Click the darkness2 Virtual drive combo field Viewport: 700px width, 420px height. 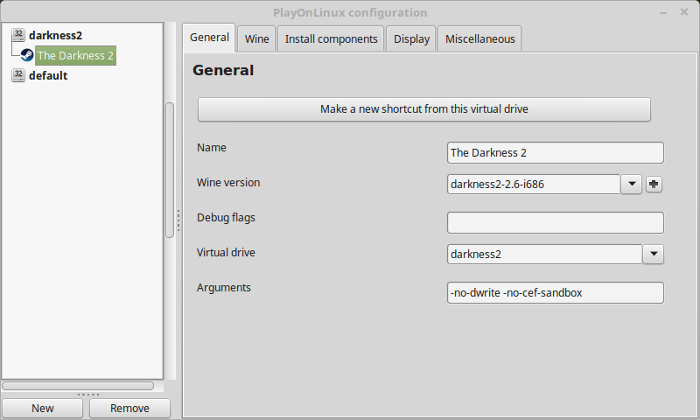[x=545, y=254]
